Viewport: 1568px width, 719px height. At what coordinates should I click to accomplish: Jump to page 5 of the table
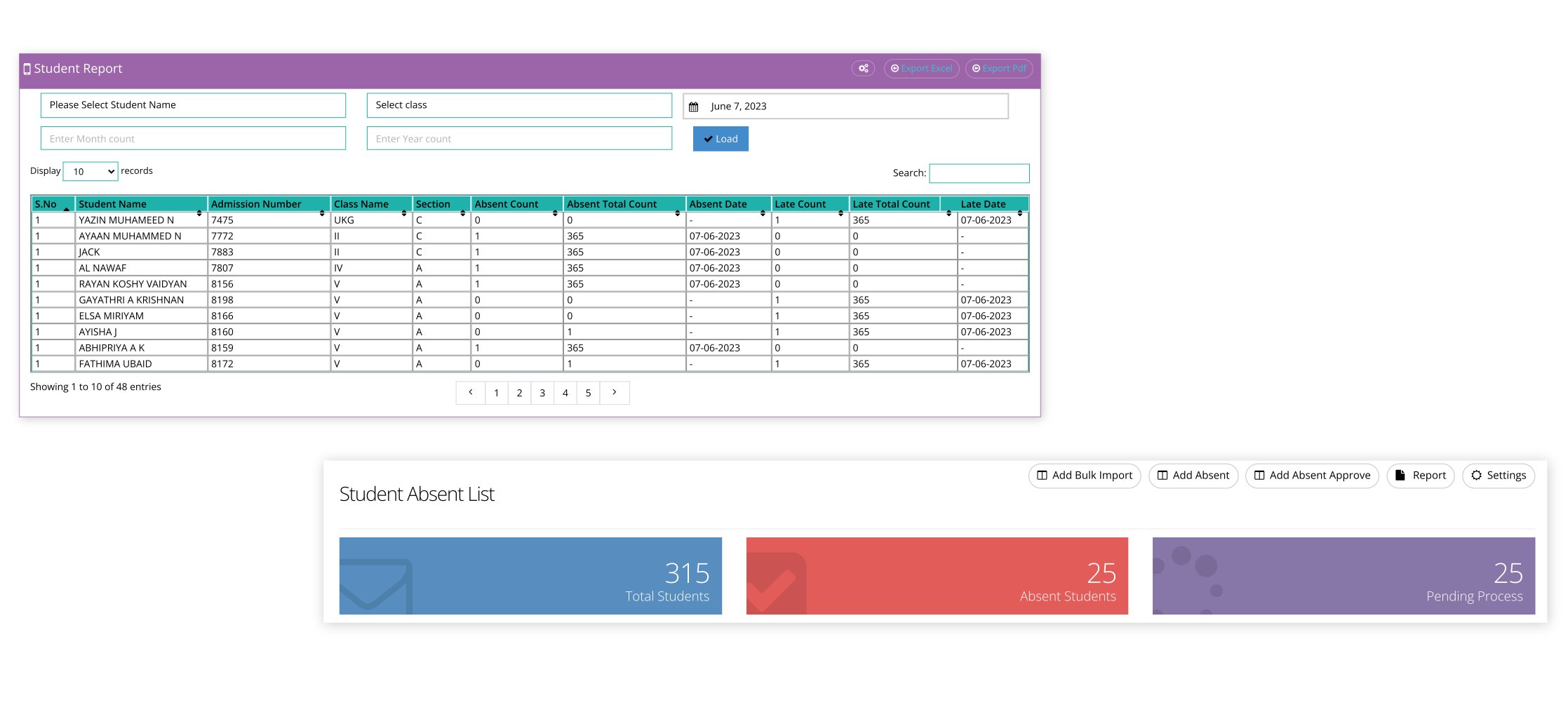[x=588, y=394]
